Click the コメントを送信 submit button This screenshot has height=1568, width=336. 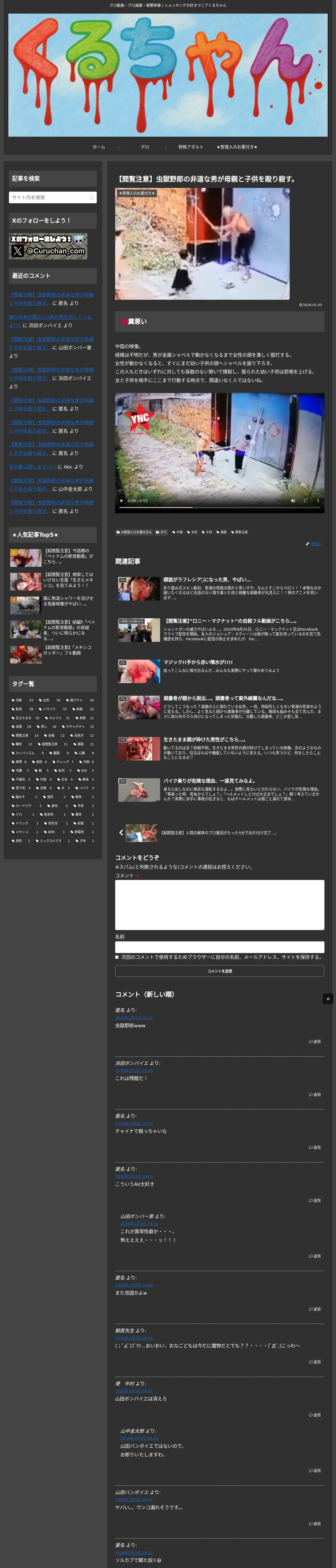(x=220, y=971)
